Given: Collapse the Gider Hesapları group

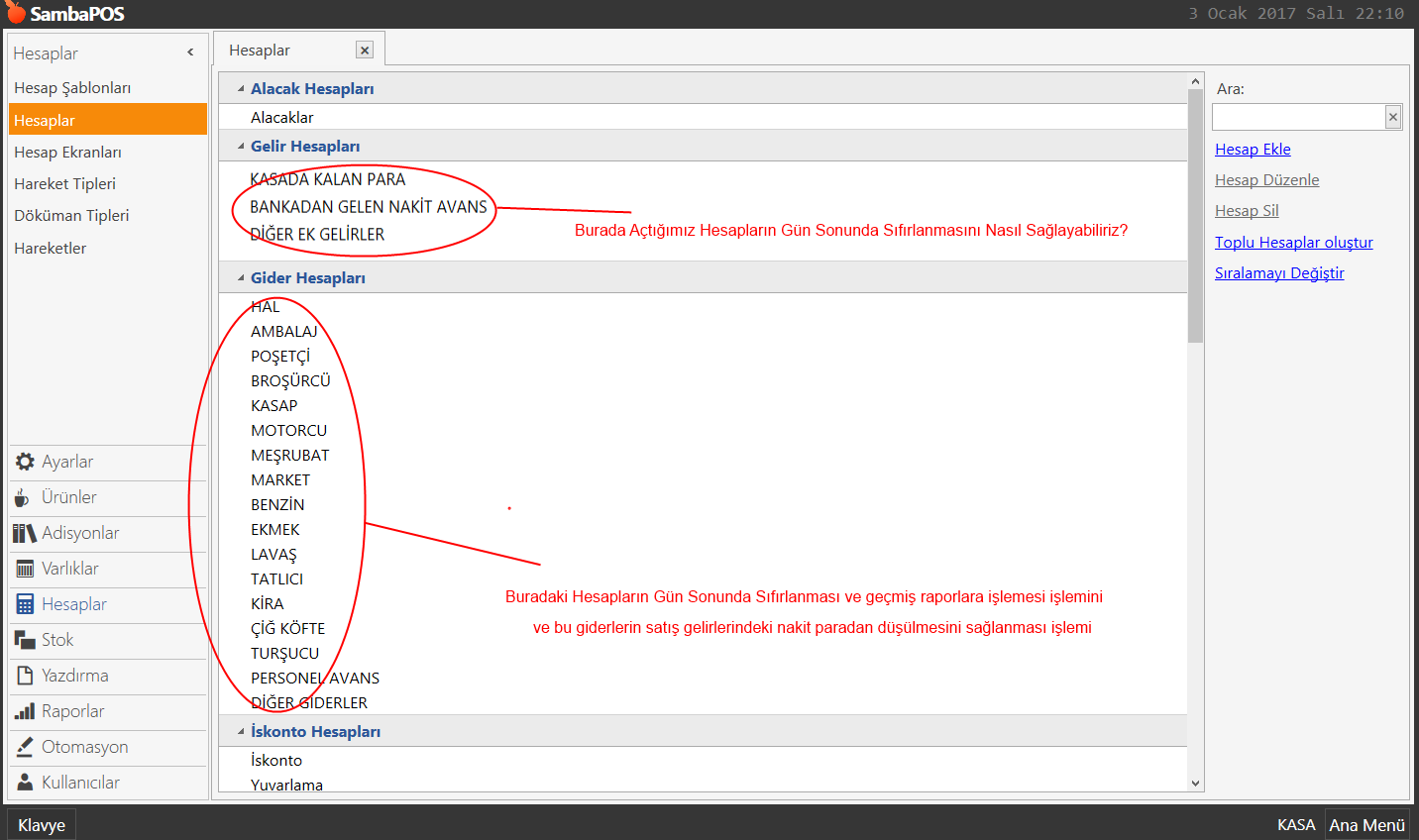Looking at the screenshot, I should click(241, 278).
